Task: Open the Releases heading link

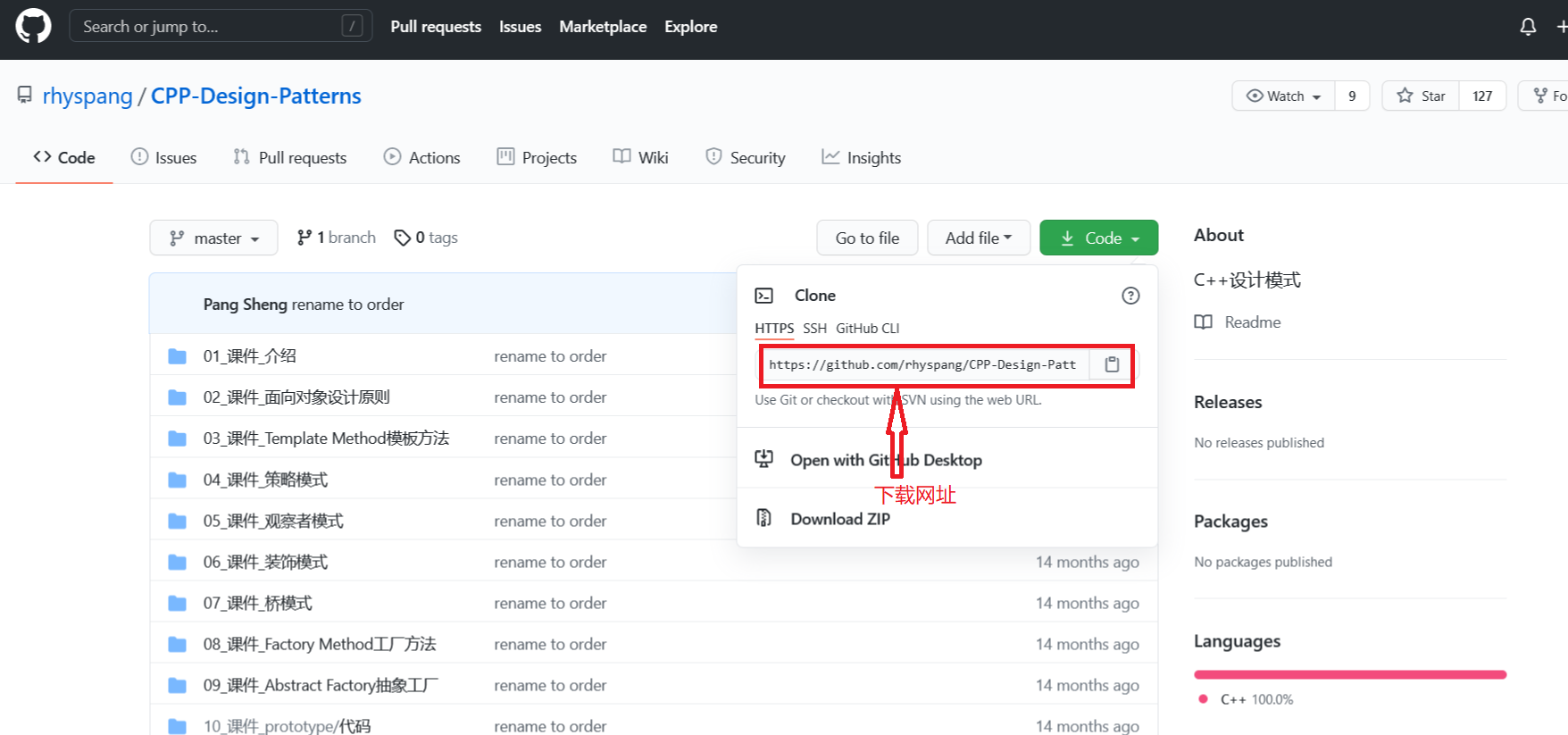Action: point(1228,402)
